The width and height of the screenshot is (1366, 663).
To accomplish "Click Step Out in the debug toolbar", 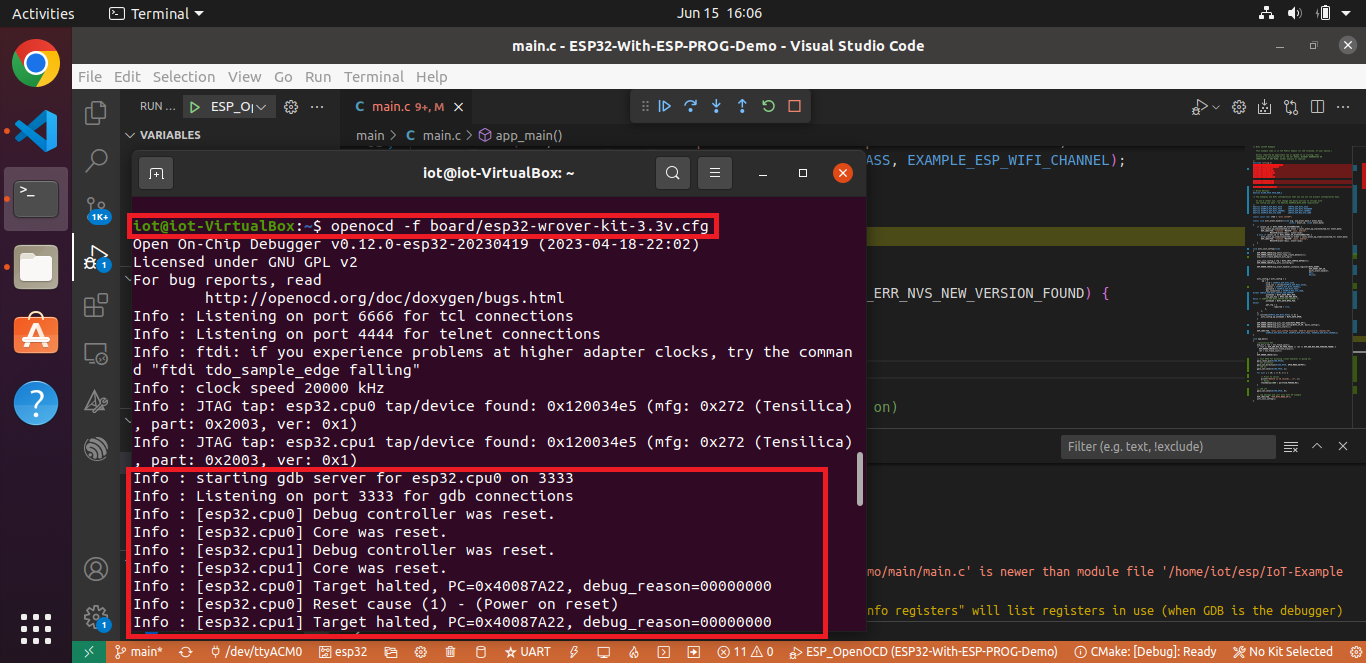I will tap(742, 106).
